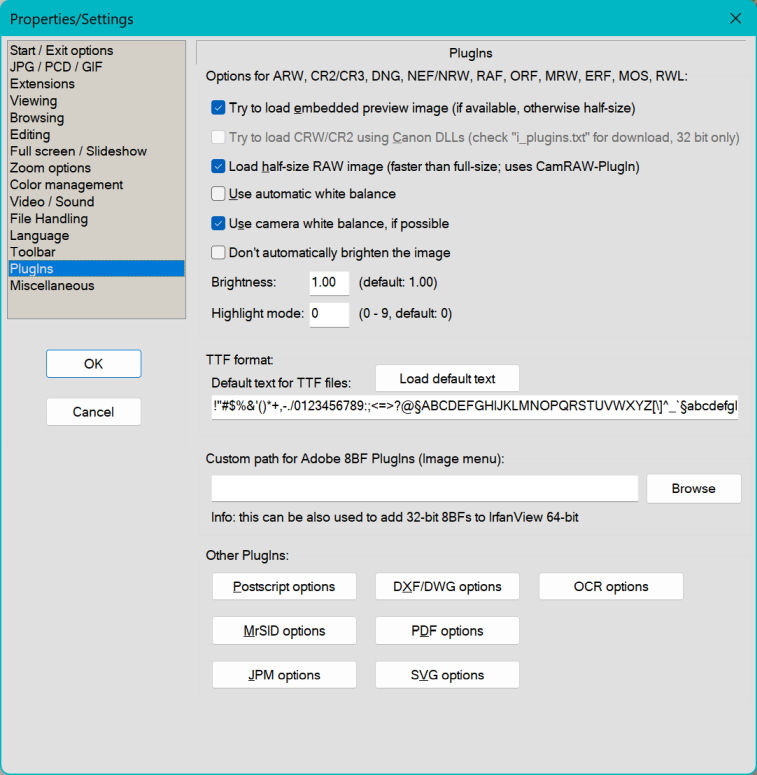Click the Brightness value field
Screen dimensions: 757x775
tap(329, 283)
